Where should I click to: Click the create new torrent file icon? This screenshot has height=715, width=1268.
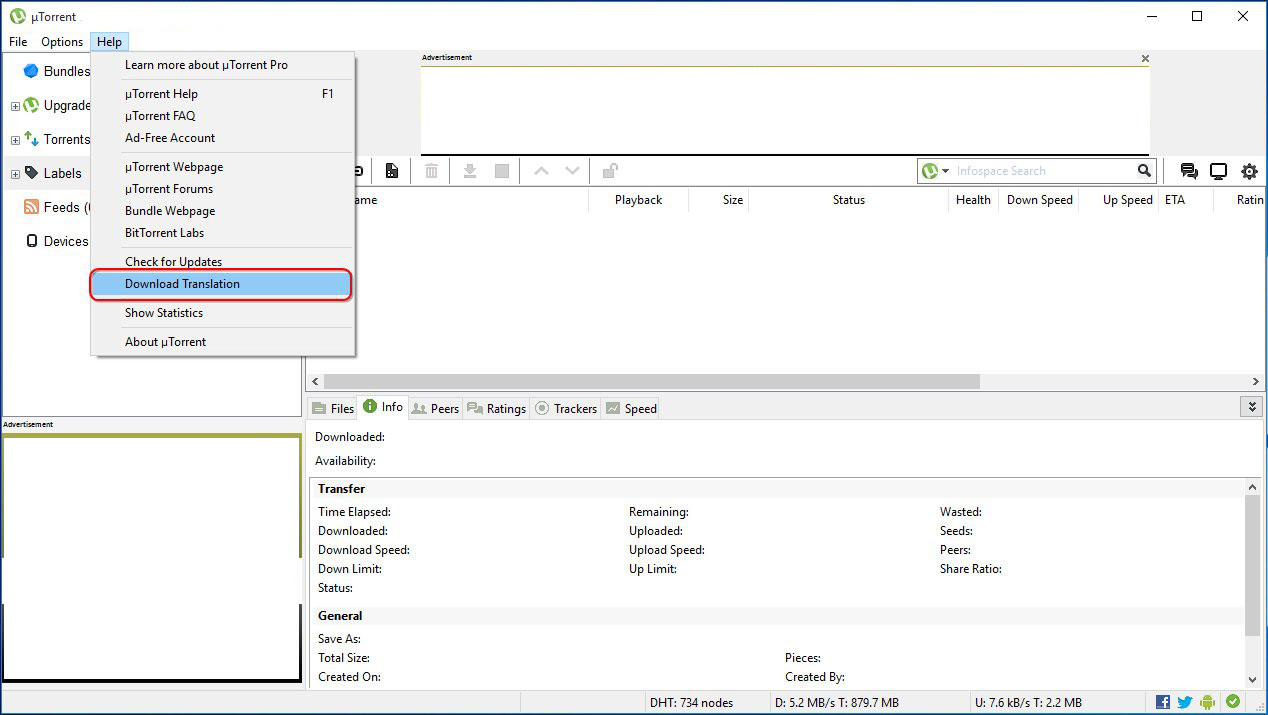(x=391, y=171)
